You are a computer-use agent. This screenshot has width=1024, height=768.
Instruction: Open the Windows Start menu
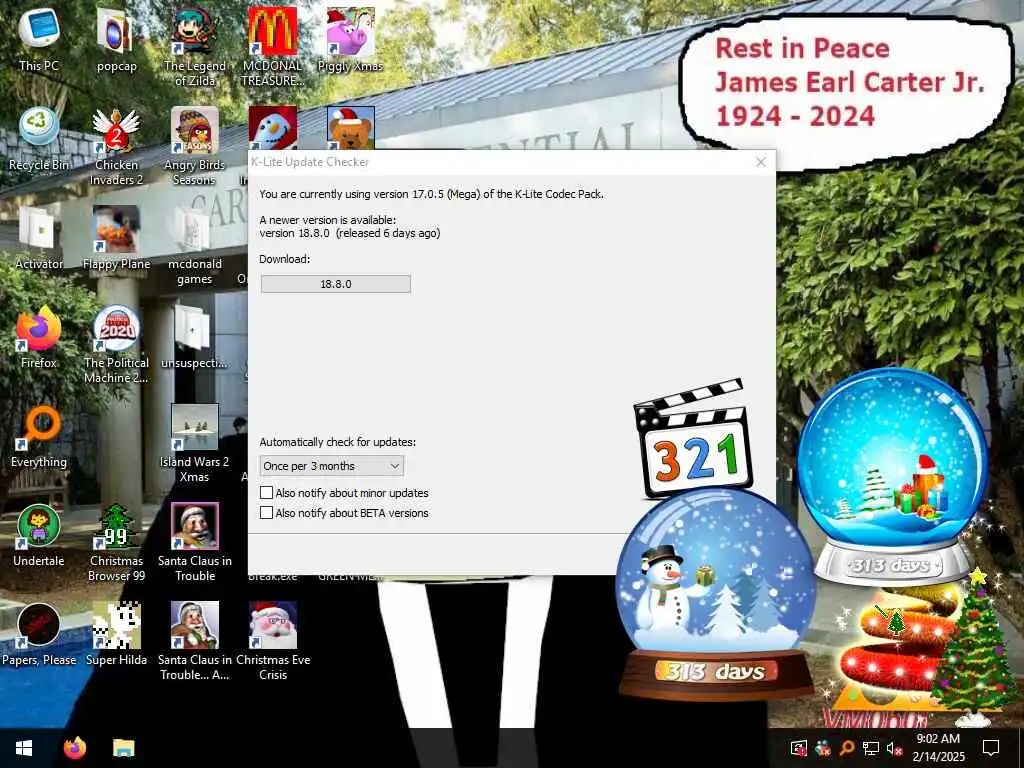[x=24, y=748]
